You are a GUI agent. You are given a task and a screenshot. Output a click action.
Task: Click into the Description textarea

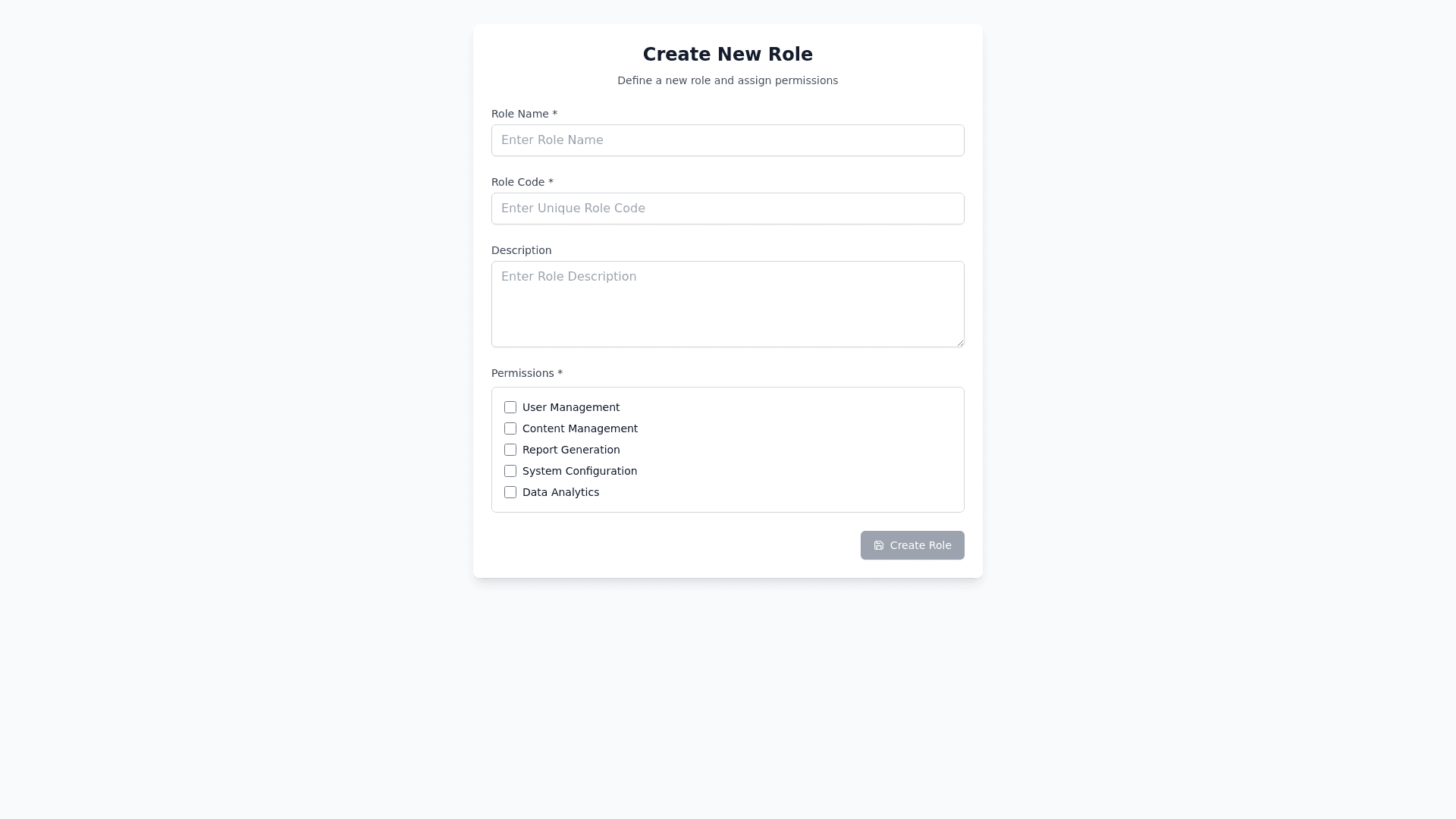point(727,303)
